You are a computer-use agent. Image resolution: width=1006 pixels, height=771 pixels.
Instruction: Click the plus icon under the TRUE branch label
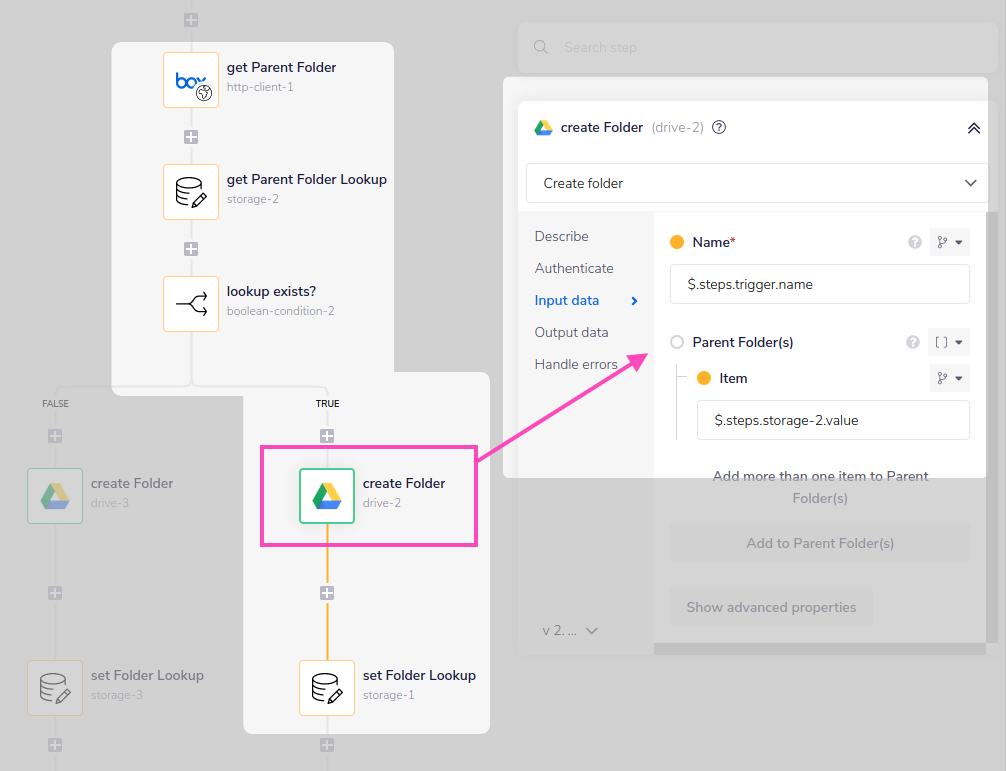[327, 436]
